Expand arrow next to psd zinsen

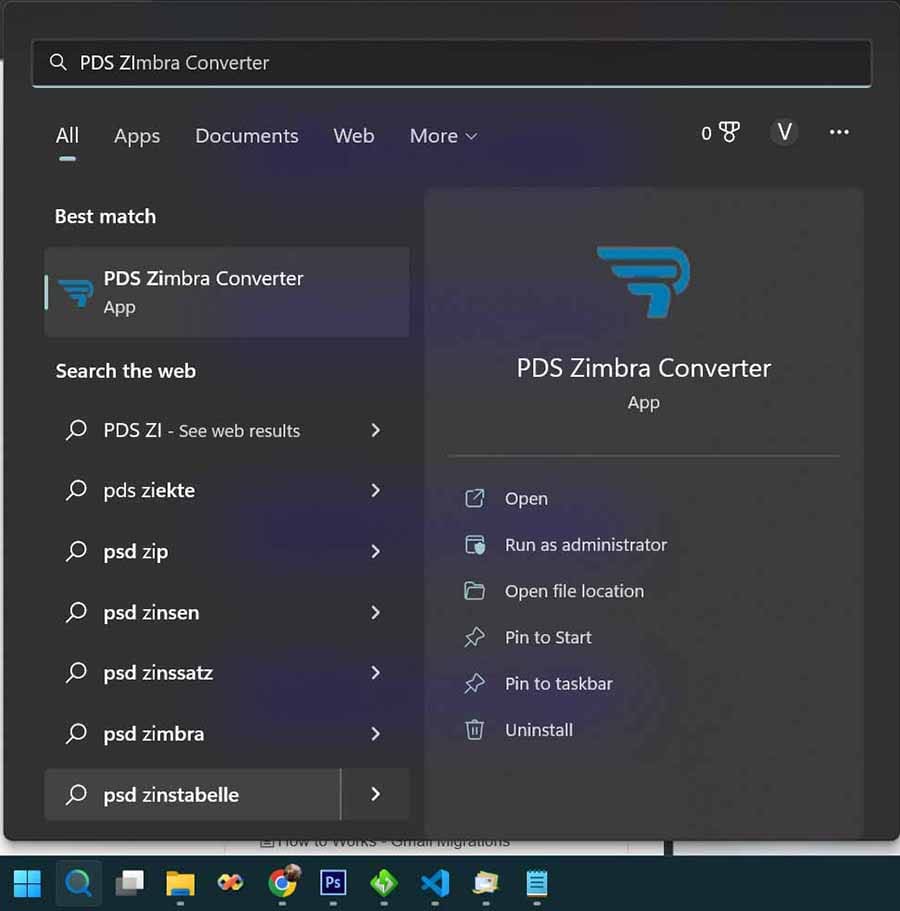[375, 612]
